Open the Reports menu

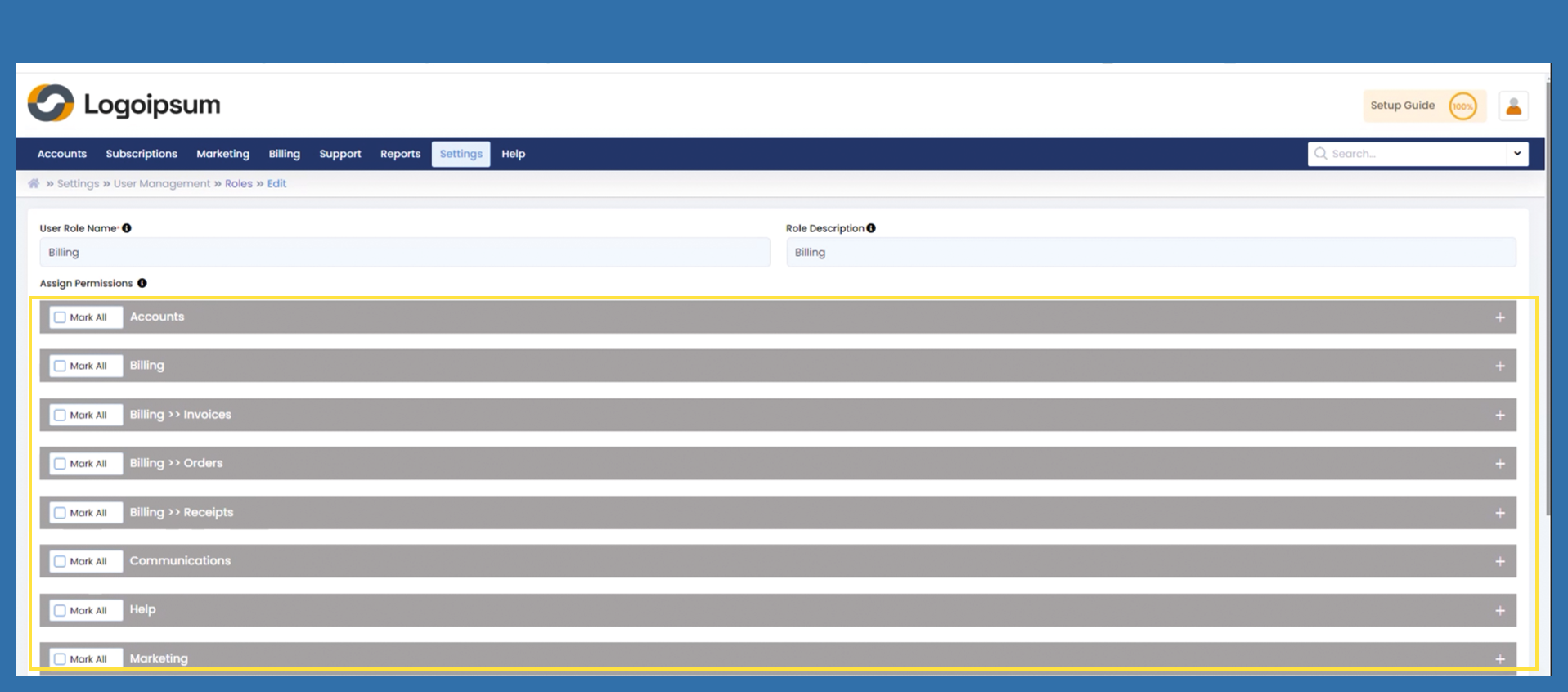[x=400, y=154]
